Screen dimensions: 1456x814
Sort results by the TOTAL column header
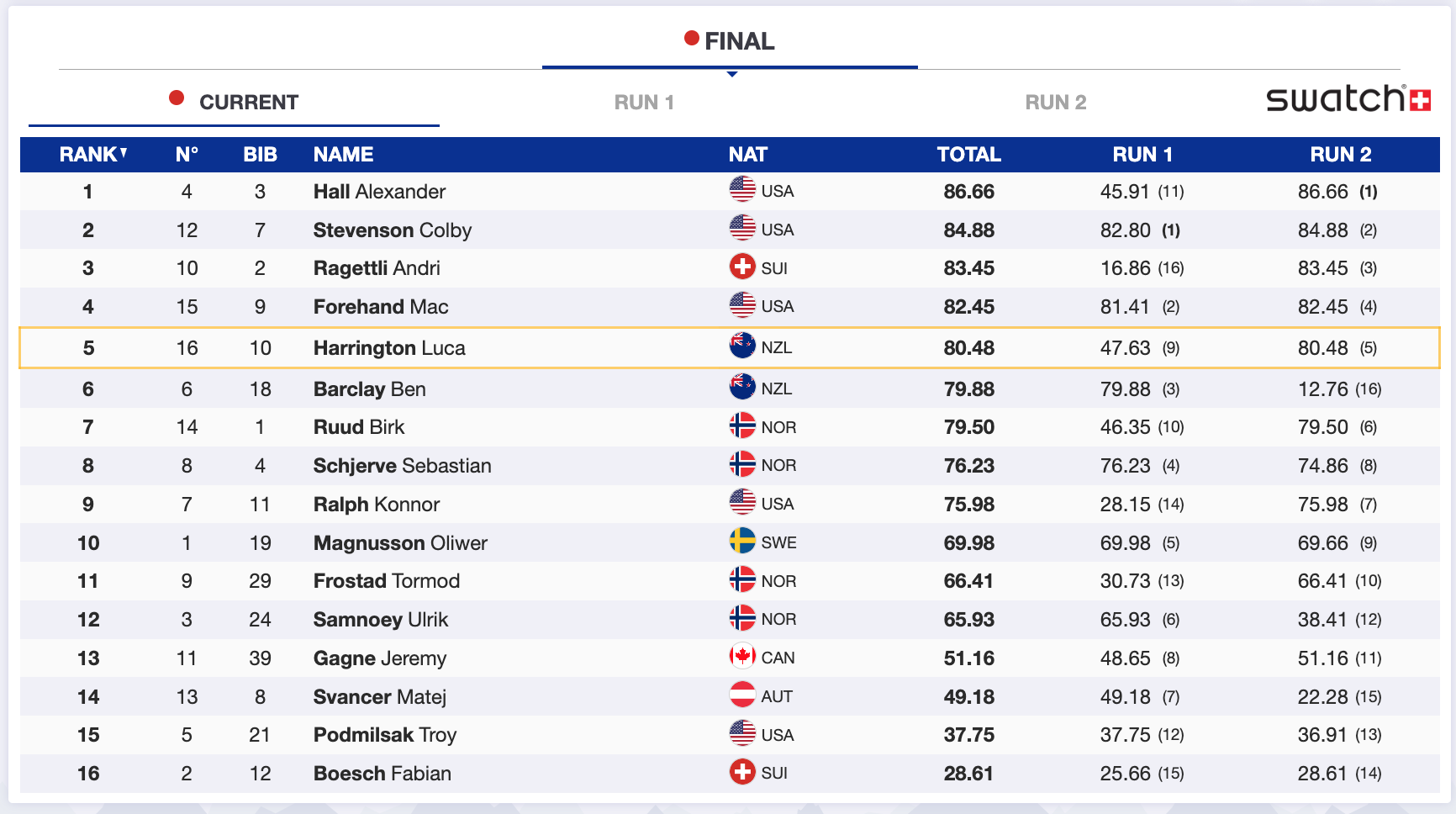point(968,155)
